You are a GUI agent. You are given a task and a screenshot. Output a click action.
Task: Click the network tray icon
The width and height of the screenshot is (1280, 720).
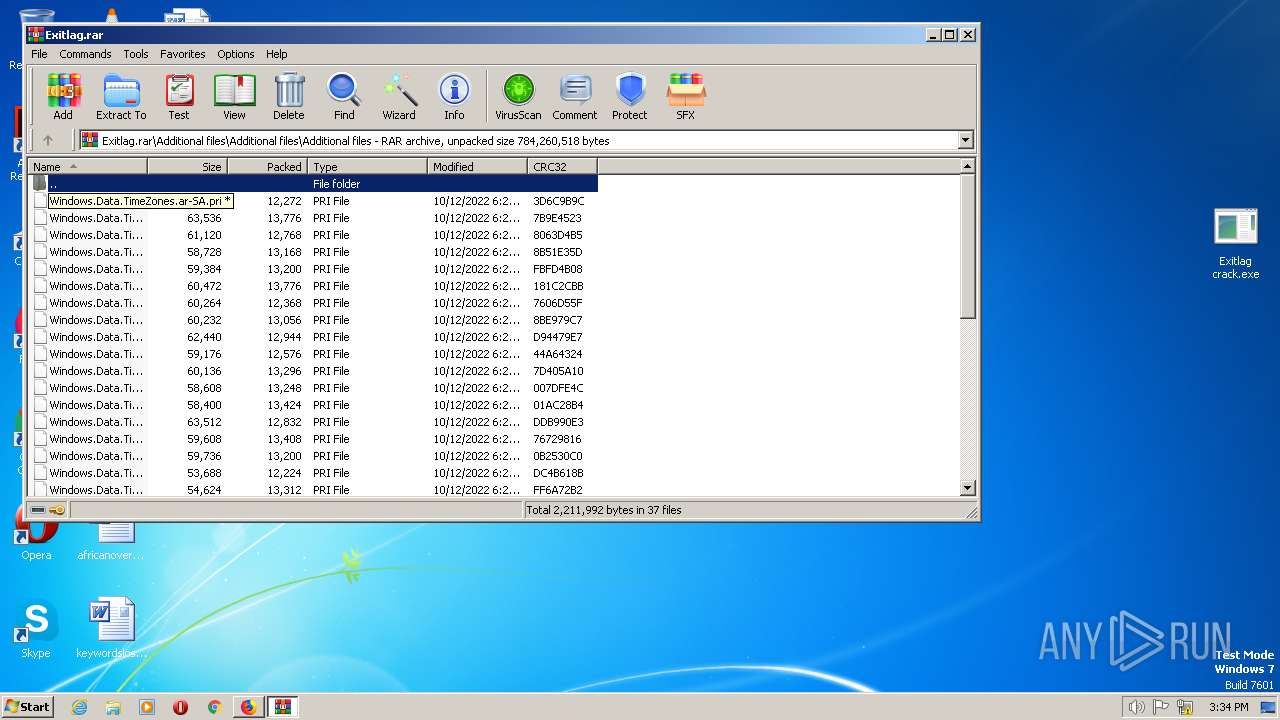click(x=1185, y=707)
